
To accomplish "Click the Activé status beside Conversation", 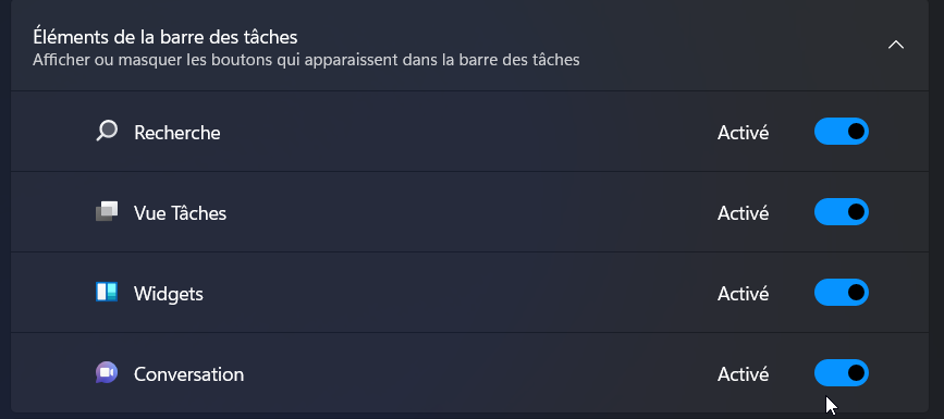I will click(x=743, y=374).
